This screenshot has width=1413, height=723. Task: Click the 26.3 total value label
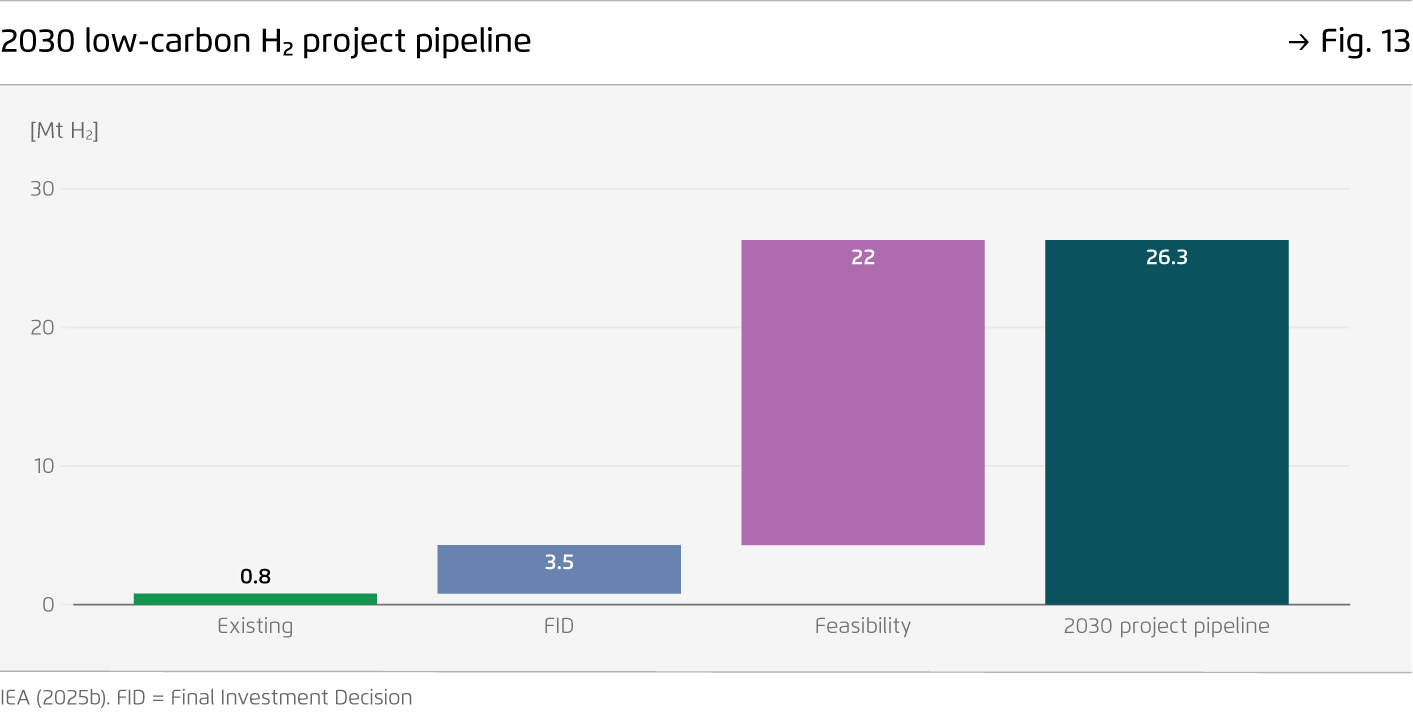[1166, 257]
